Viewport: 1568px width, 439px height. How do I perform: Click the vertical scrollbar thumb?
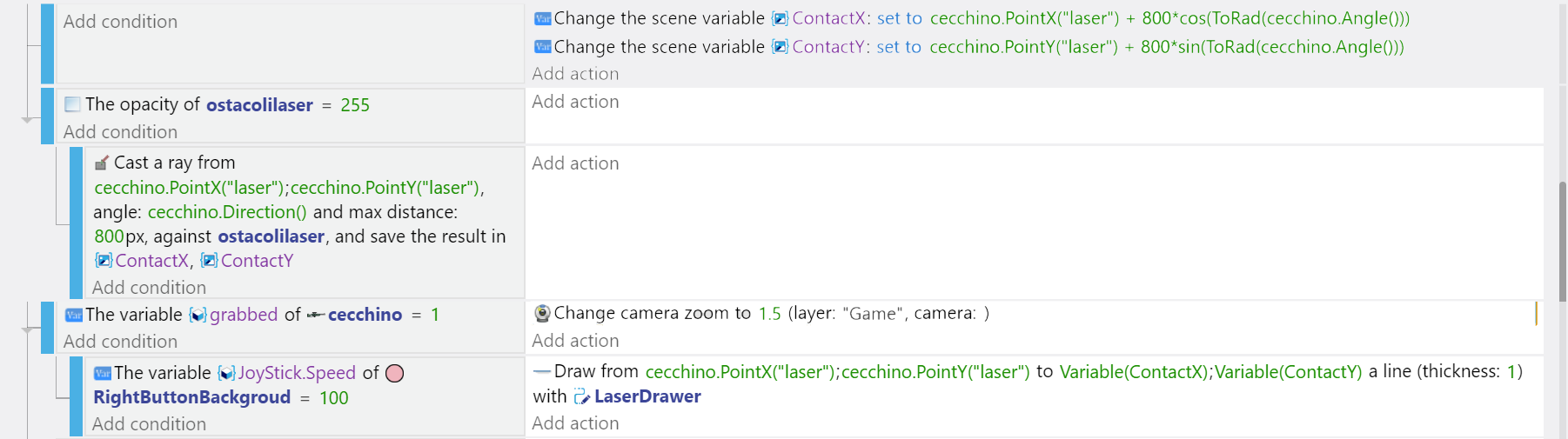tap(1563, 242)
